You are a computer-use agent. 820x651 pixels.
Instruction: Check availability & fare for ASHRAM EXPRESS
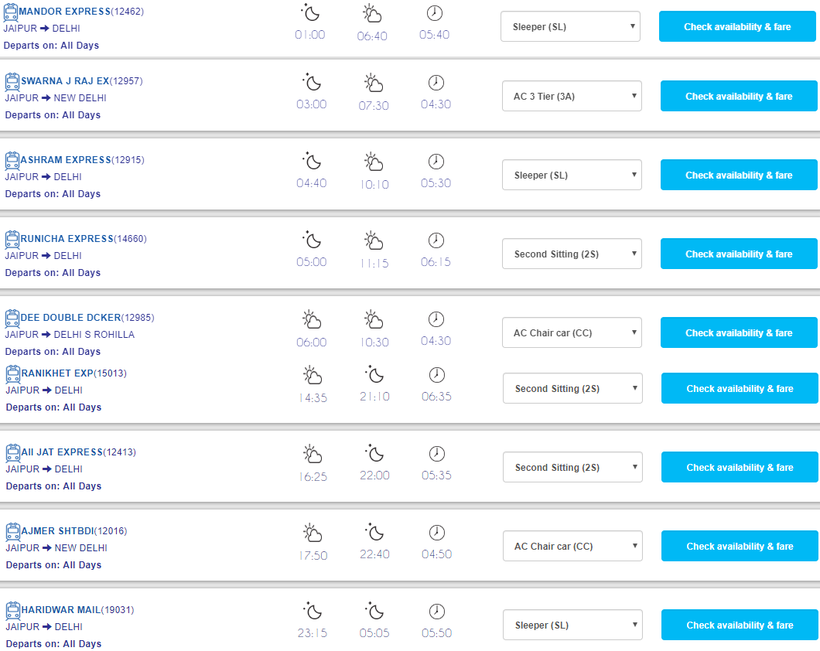[738, 175]
